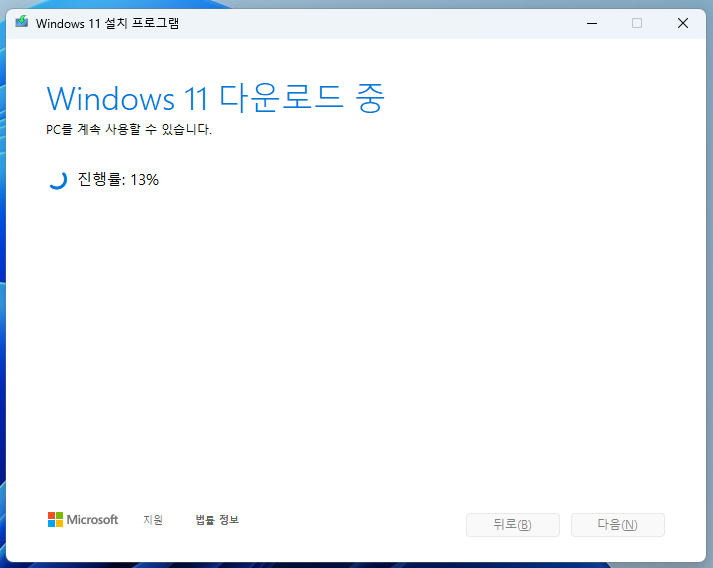The height and width of the screenshot is (568, 713).
Task: Minimize the setup window
Action: click(592, 23)
